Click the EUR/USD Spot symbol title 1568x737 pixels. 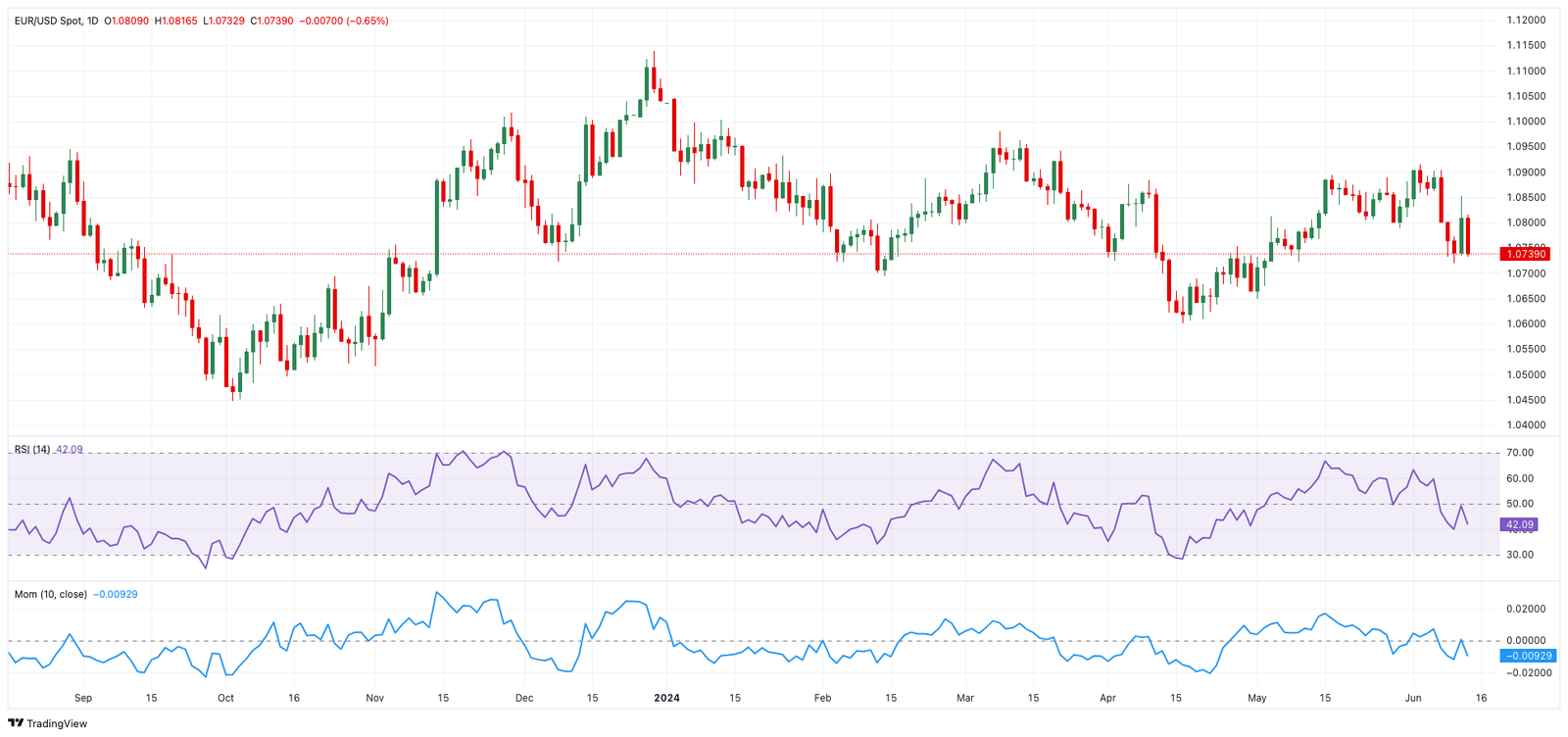point(48,21)
